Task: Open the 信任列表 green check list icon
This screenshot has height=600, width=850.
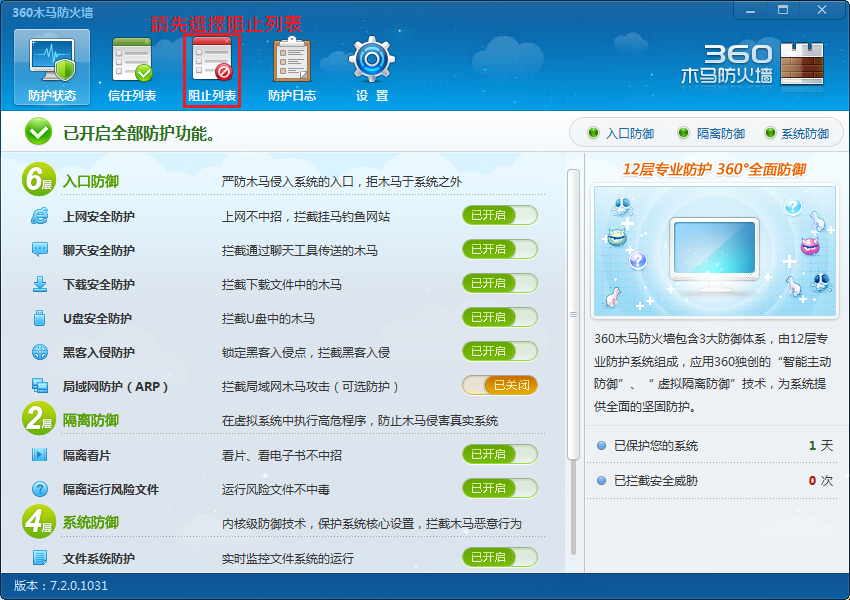Action: [132, 60]
